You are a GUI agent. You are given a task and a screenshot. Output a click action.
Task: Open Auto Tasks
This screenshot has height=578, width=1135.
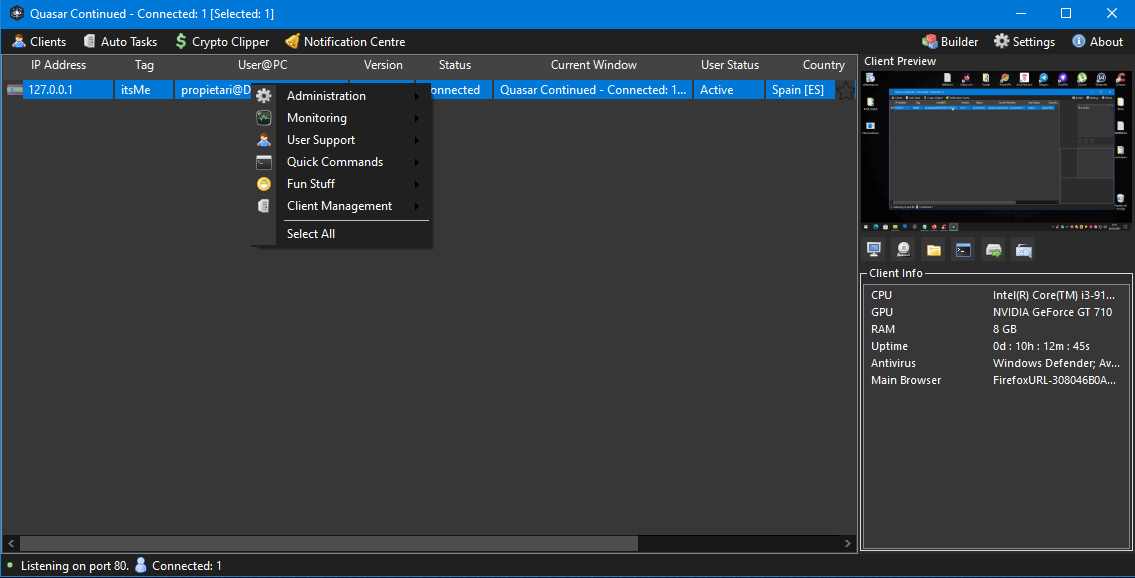tap(119, 42)
